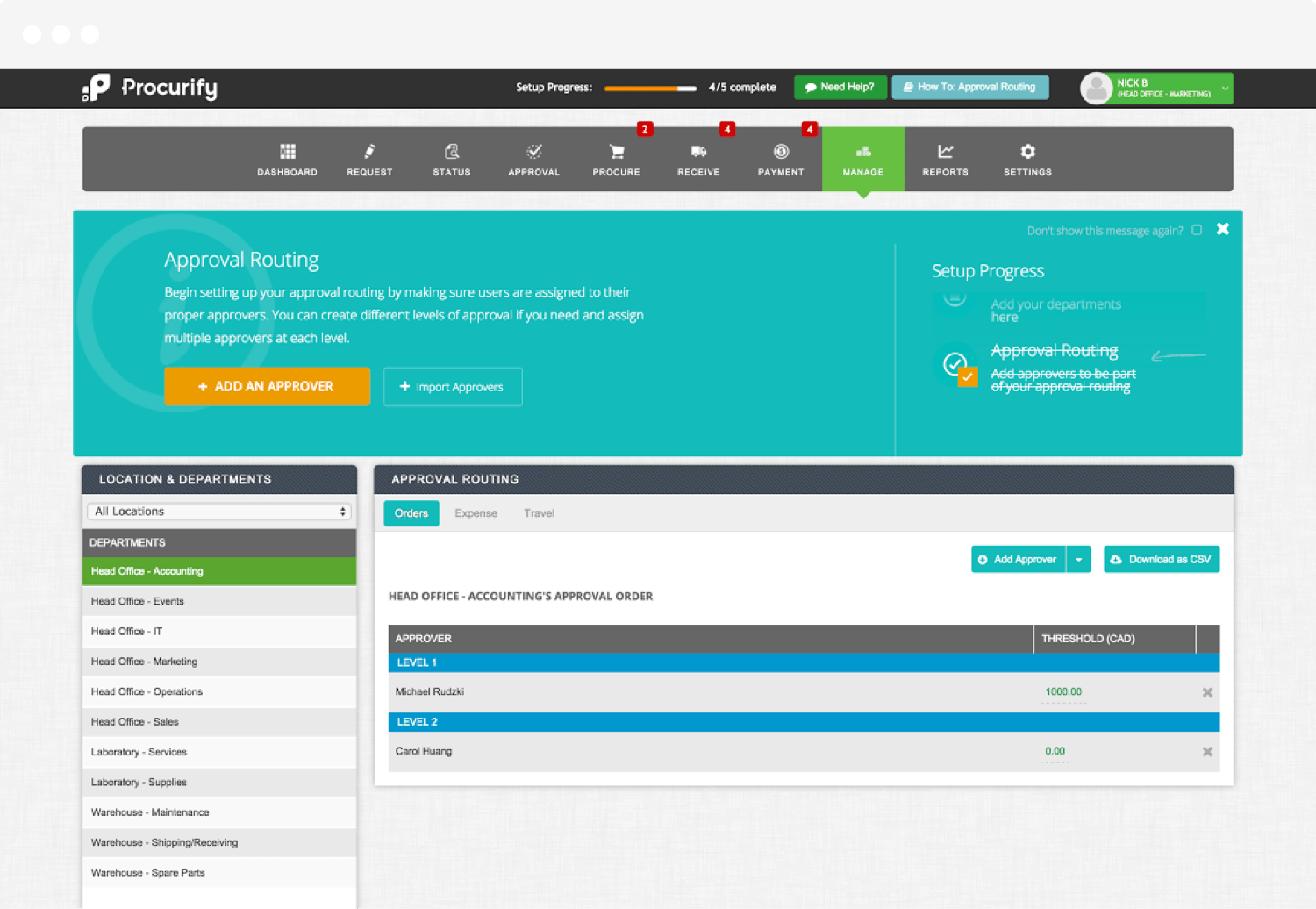Open the Settings gear icon
Viewport: 1316px width, 909px height.
[x=1028, y=152]
